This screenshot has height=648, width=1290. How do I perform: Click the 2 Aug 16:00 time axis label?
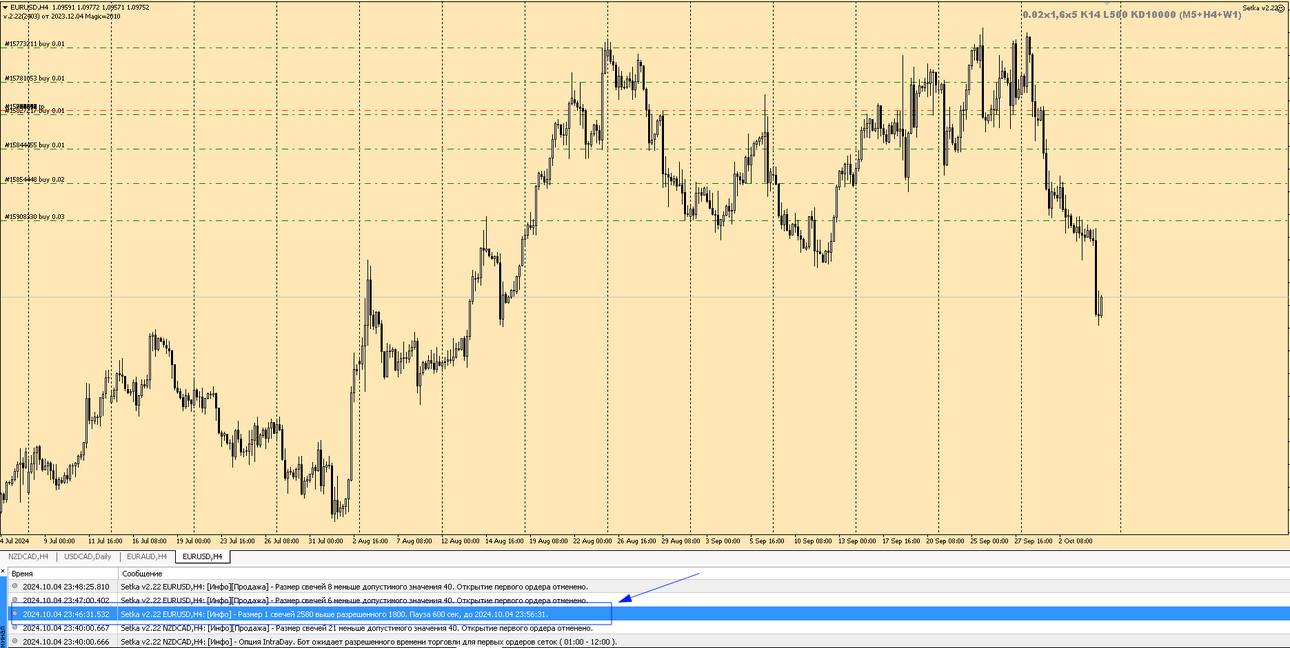tap(370, 540)
